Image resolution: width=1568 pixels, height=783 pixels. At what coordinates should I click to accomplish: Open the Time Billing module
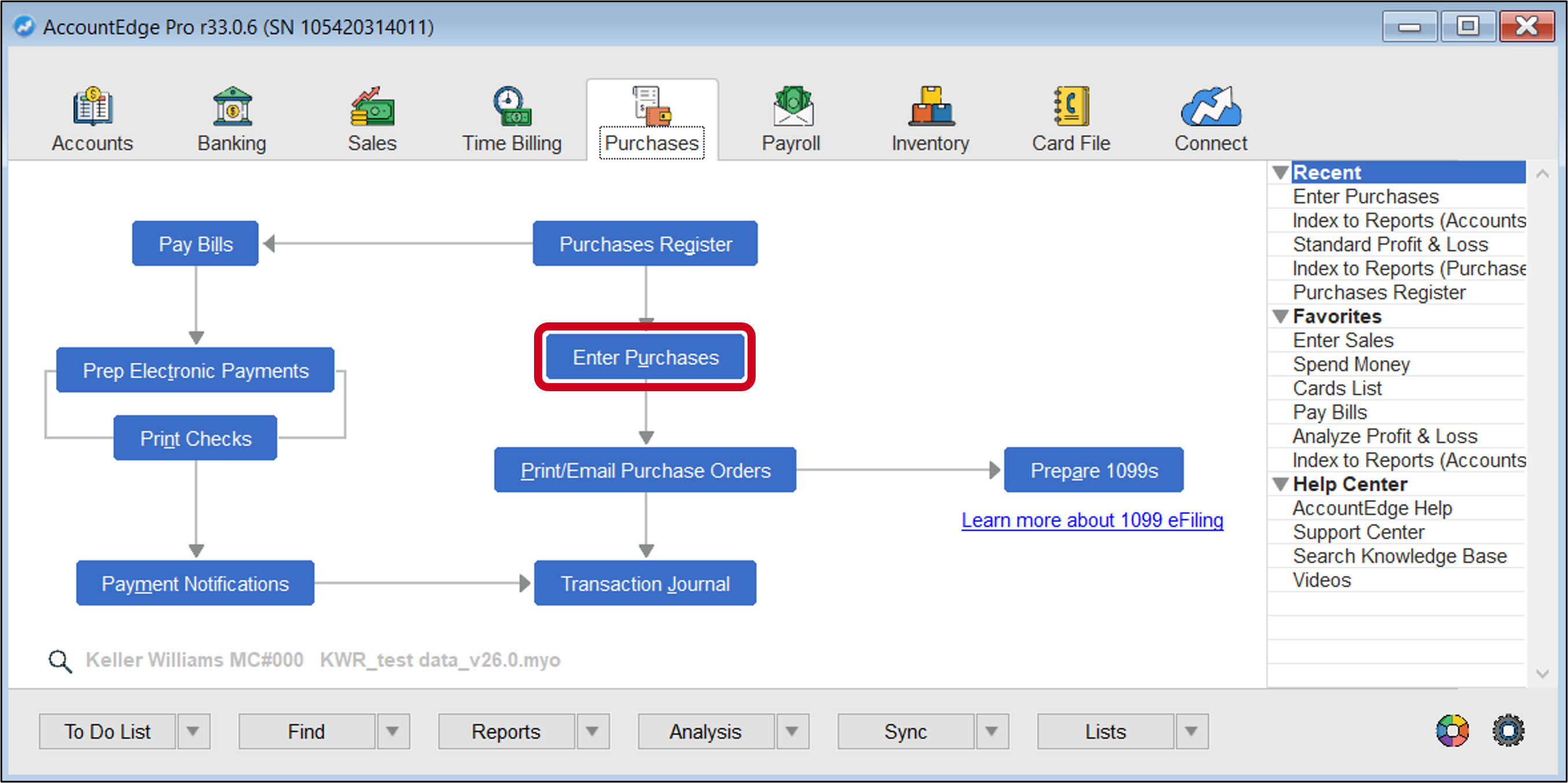point(512,119)
